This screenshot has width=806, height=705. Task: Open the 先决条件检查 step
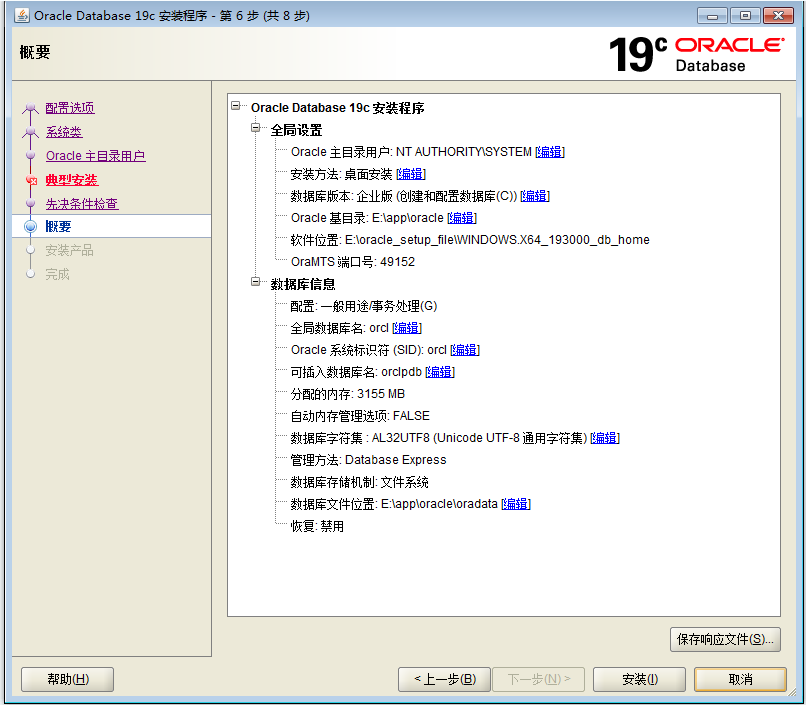(x=82, y=204)
